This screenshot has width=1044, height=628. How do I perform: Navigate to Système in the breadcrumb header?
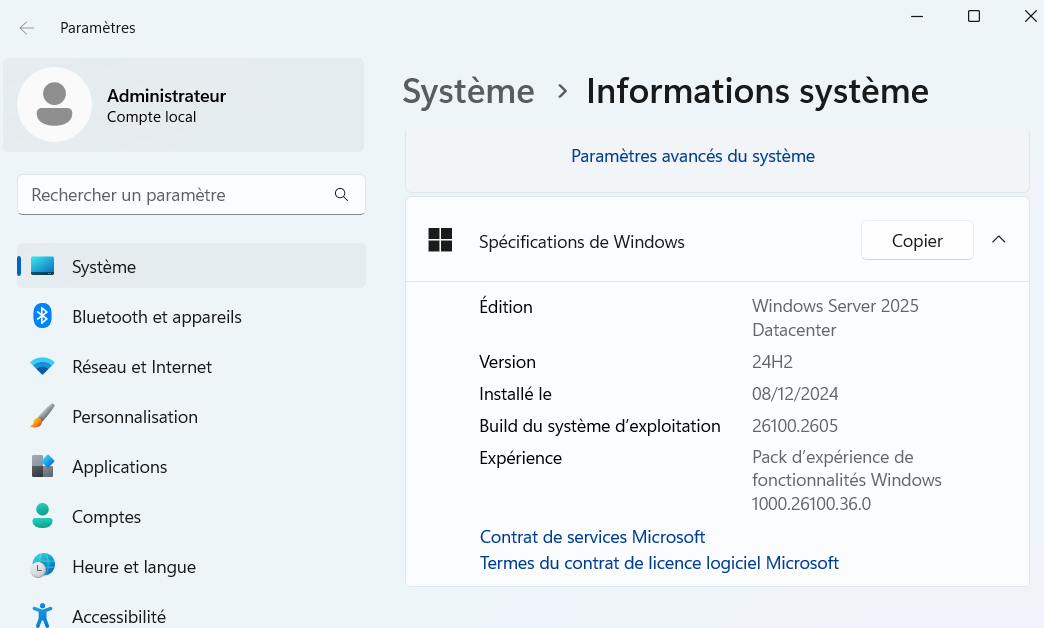468,91
